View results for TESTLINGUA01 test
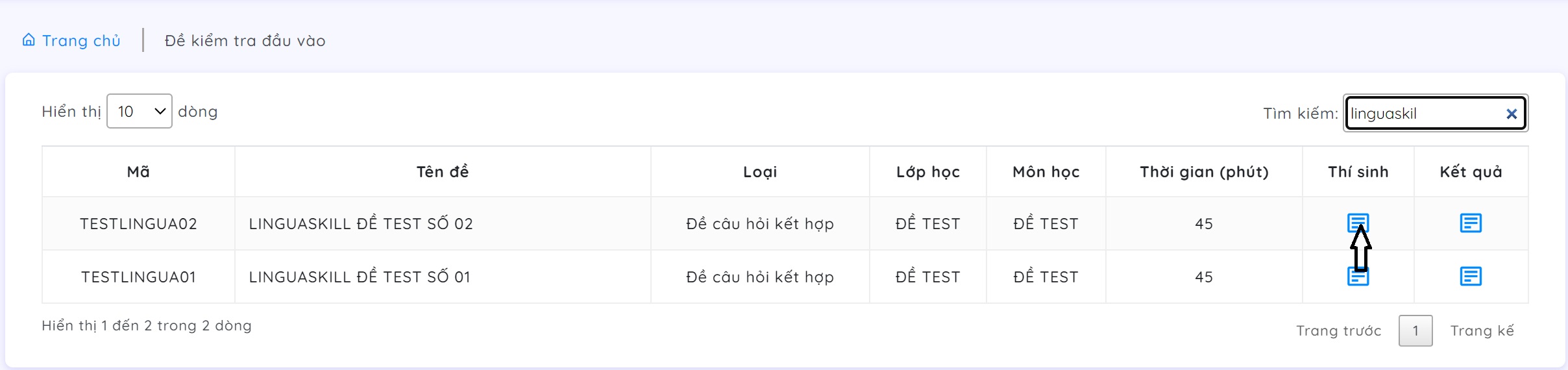 click(x=1471, y=277)
